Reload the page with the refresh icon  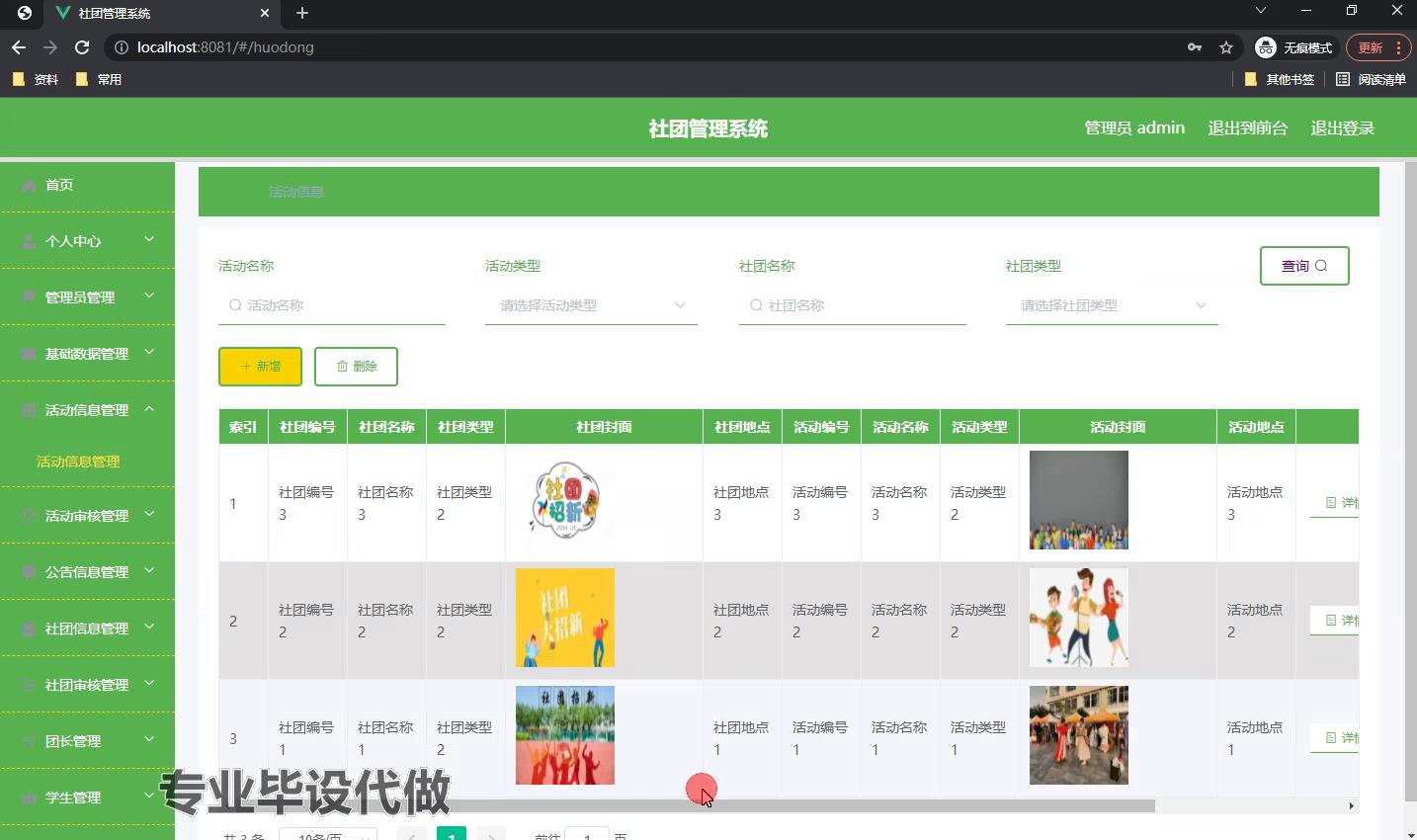pos(82,47)
